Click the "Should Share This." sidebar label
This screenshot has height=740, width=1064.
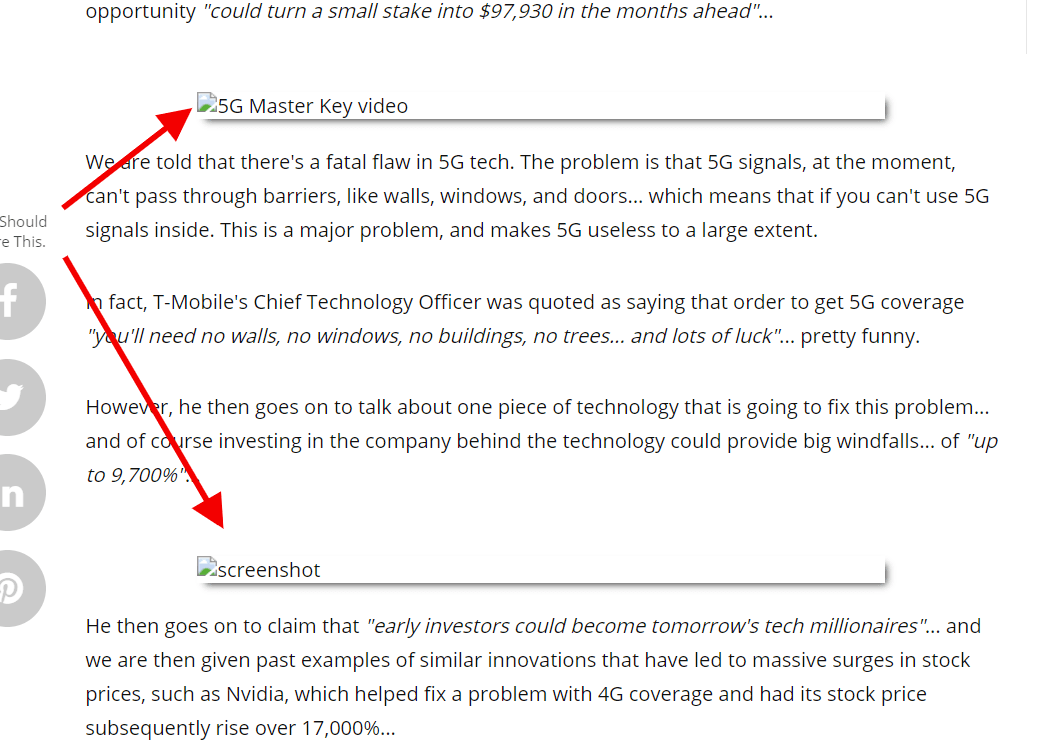23,231
